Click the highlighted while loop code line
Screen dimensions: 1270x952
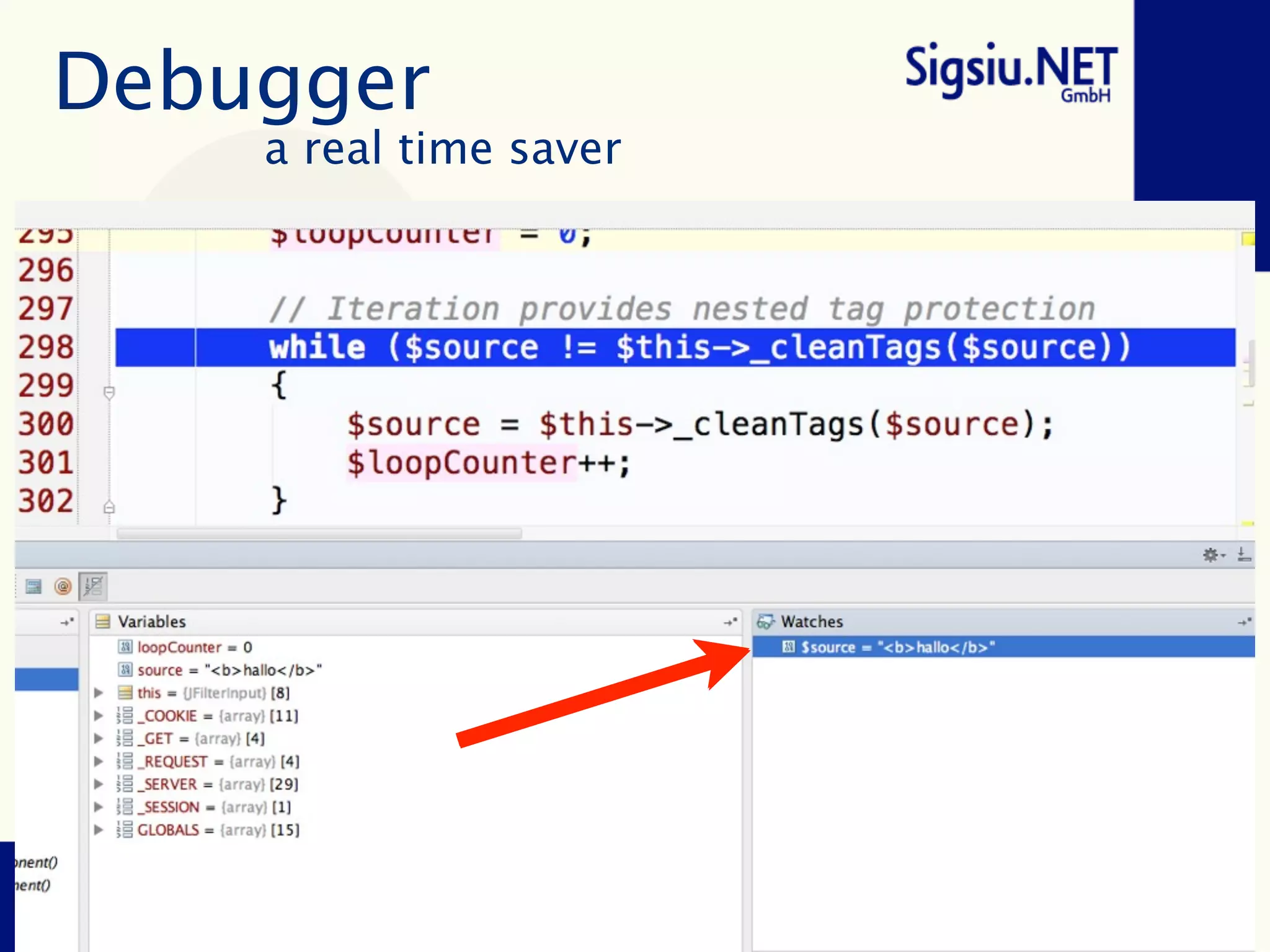(x=675, y=347)
